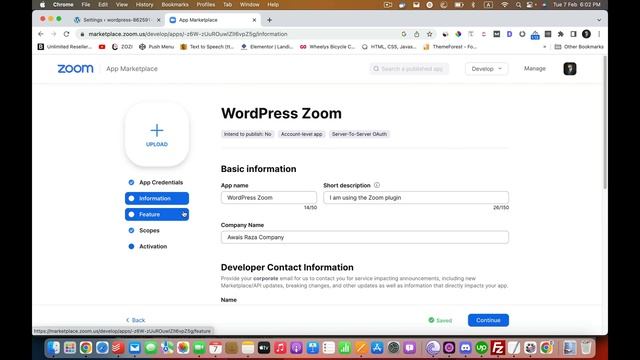Launch FileZilla from the dock
The width and height of the screenshot is (640, 360).
pos(498,348)
